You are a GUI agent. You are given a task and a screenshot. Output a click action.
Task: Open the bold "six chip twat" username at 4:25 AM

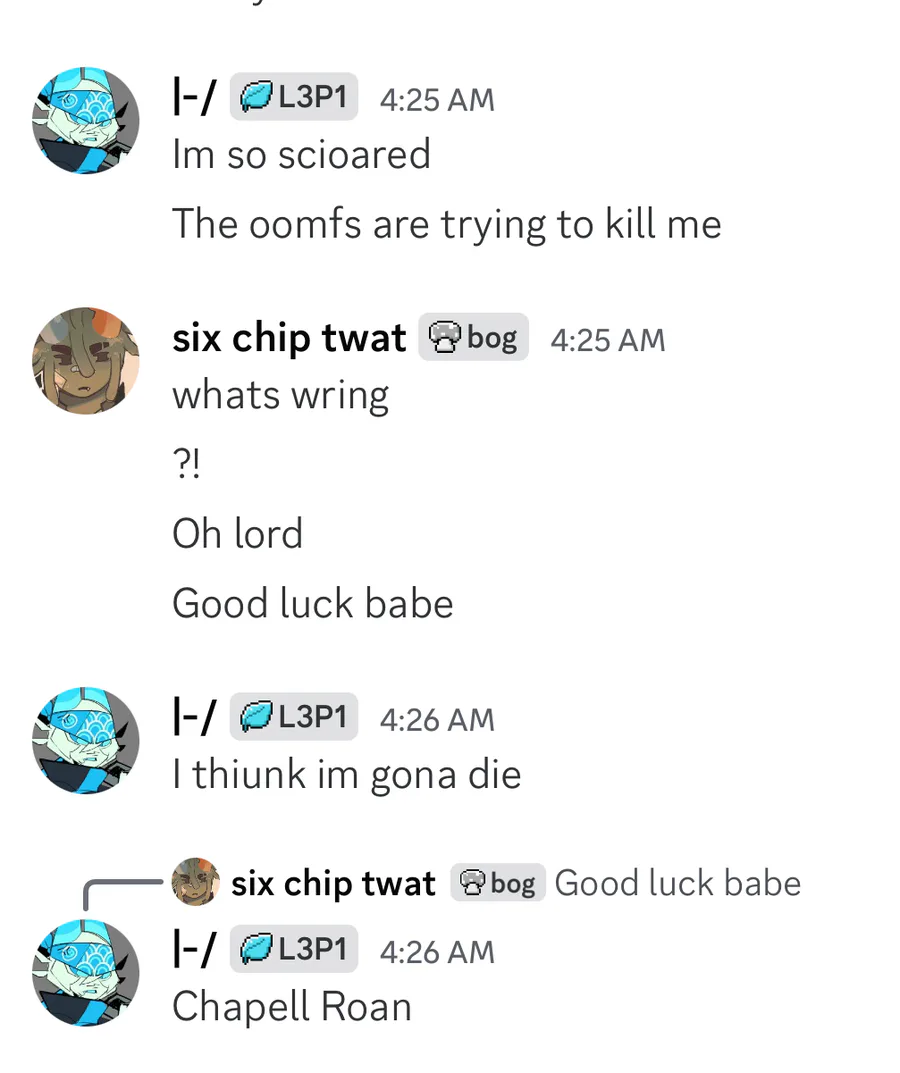click(289, 338)
